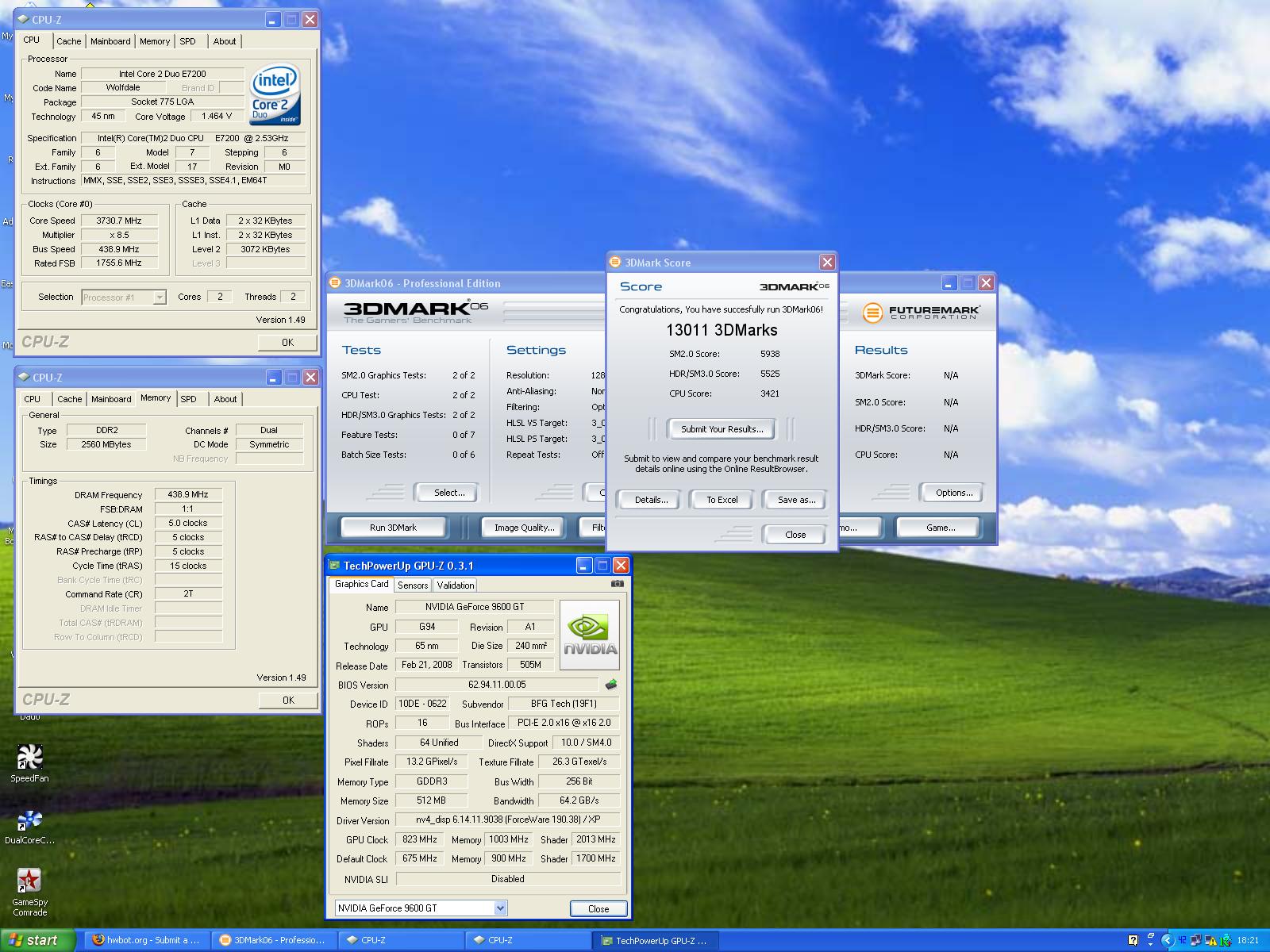Take a GPU-Z screenshot with the camera icon

coord(617,584)
